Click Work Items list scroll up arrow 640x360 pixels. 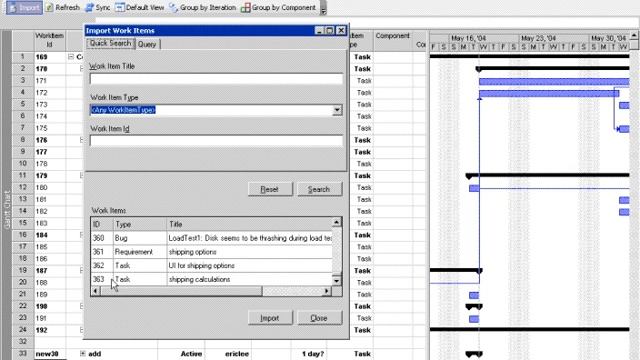[336, 222]
